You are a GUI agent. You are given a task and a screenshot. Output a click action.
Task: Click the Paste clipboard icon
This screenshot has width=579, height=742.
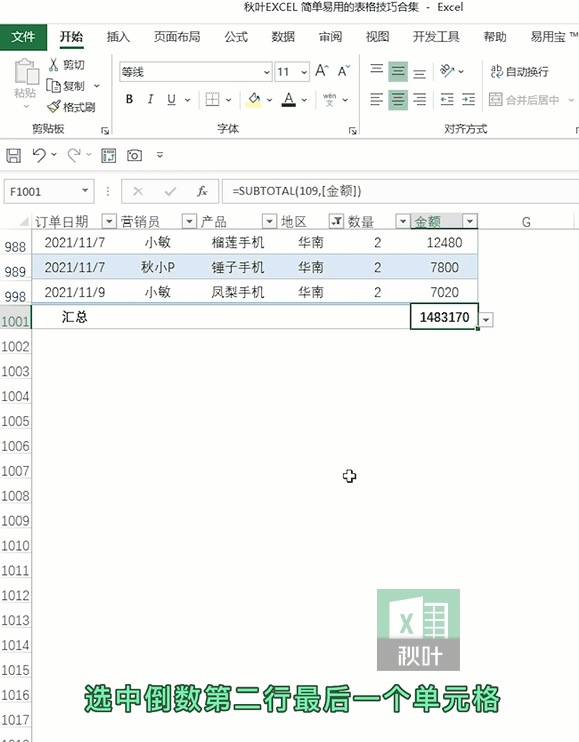tap(26, 72)
